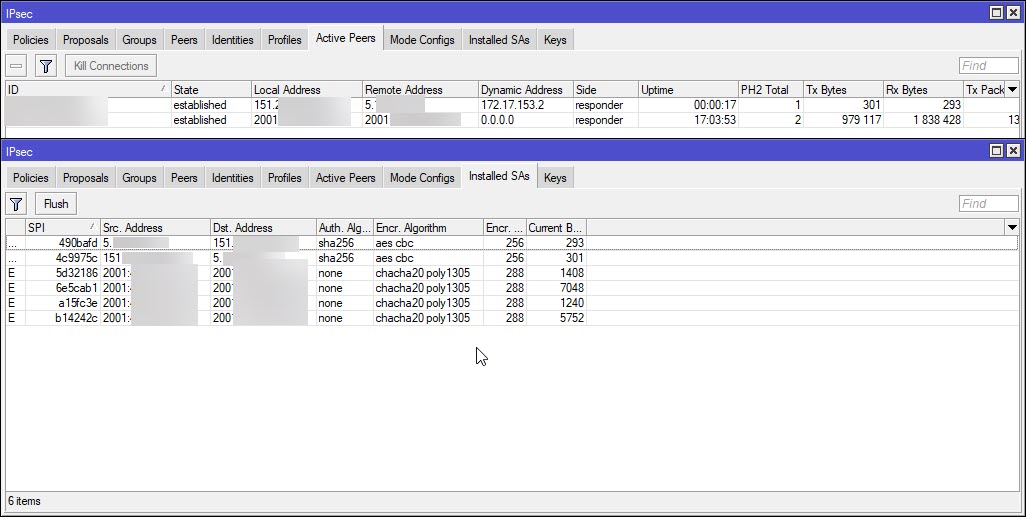Click the 6 items status bar text
This screenshot has width=1026, height=517.
coord(24,501)
